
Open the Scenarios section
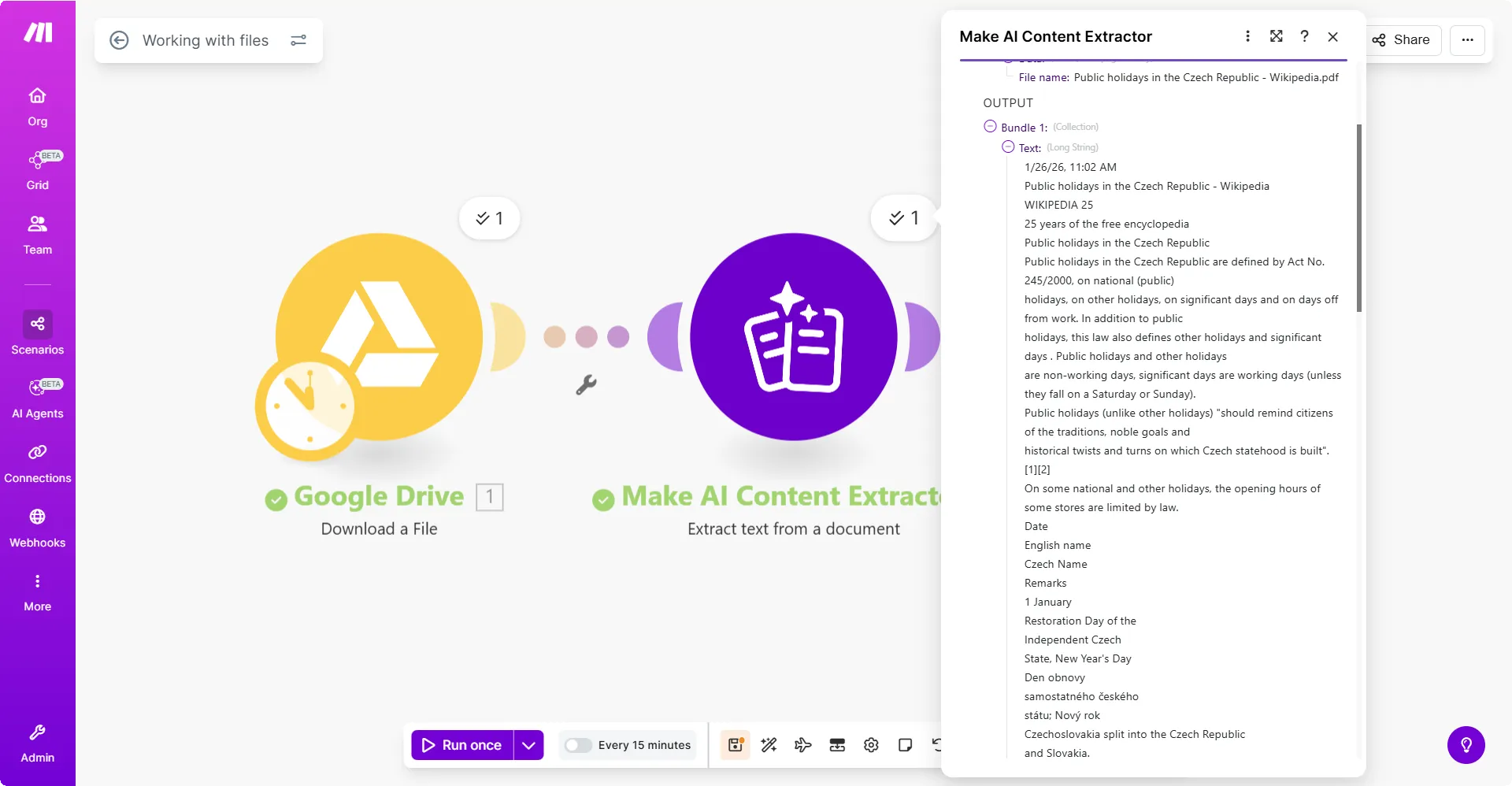(x=38, y=334)
